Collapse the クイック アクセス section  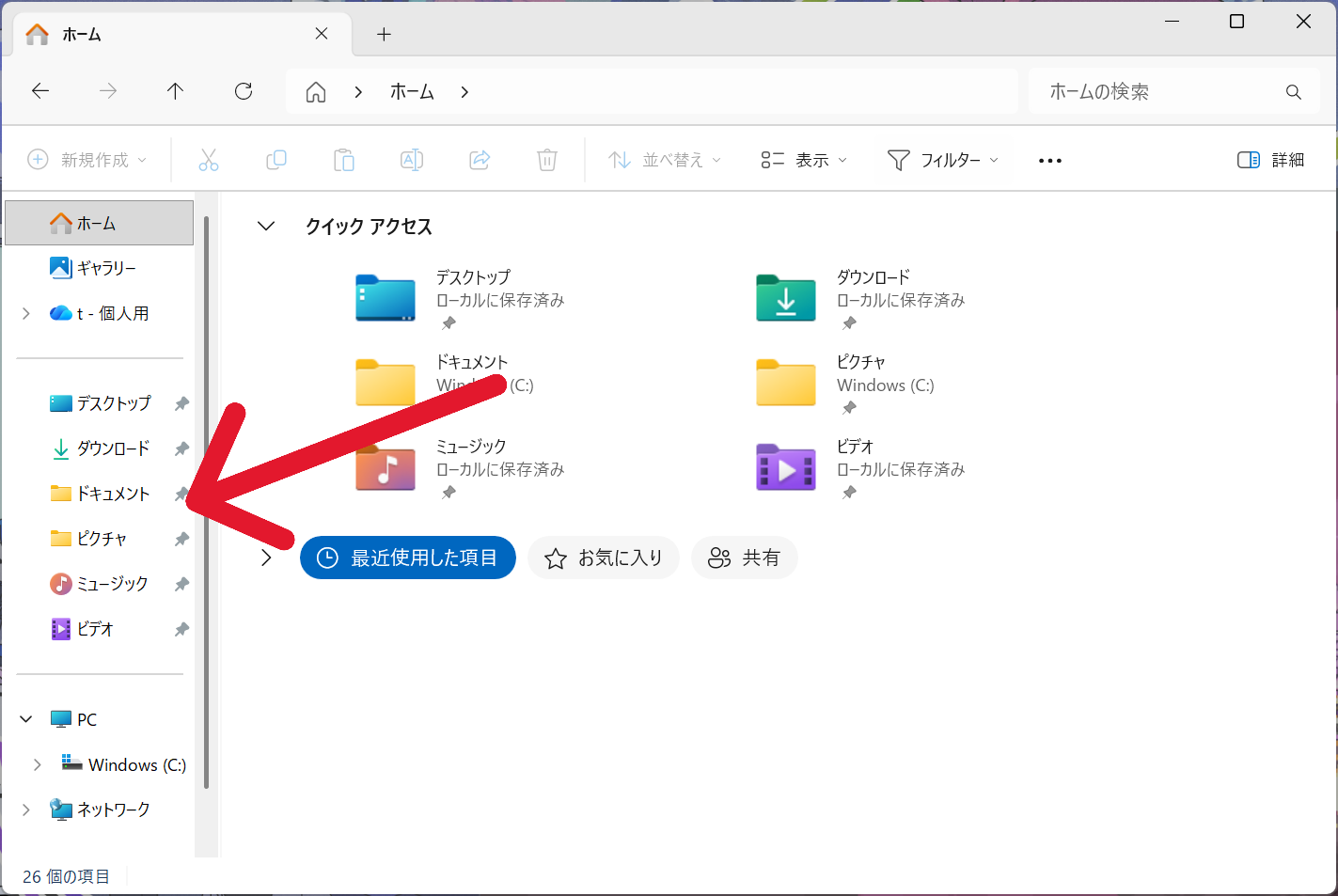pos(266,227)
